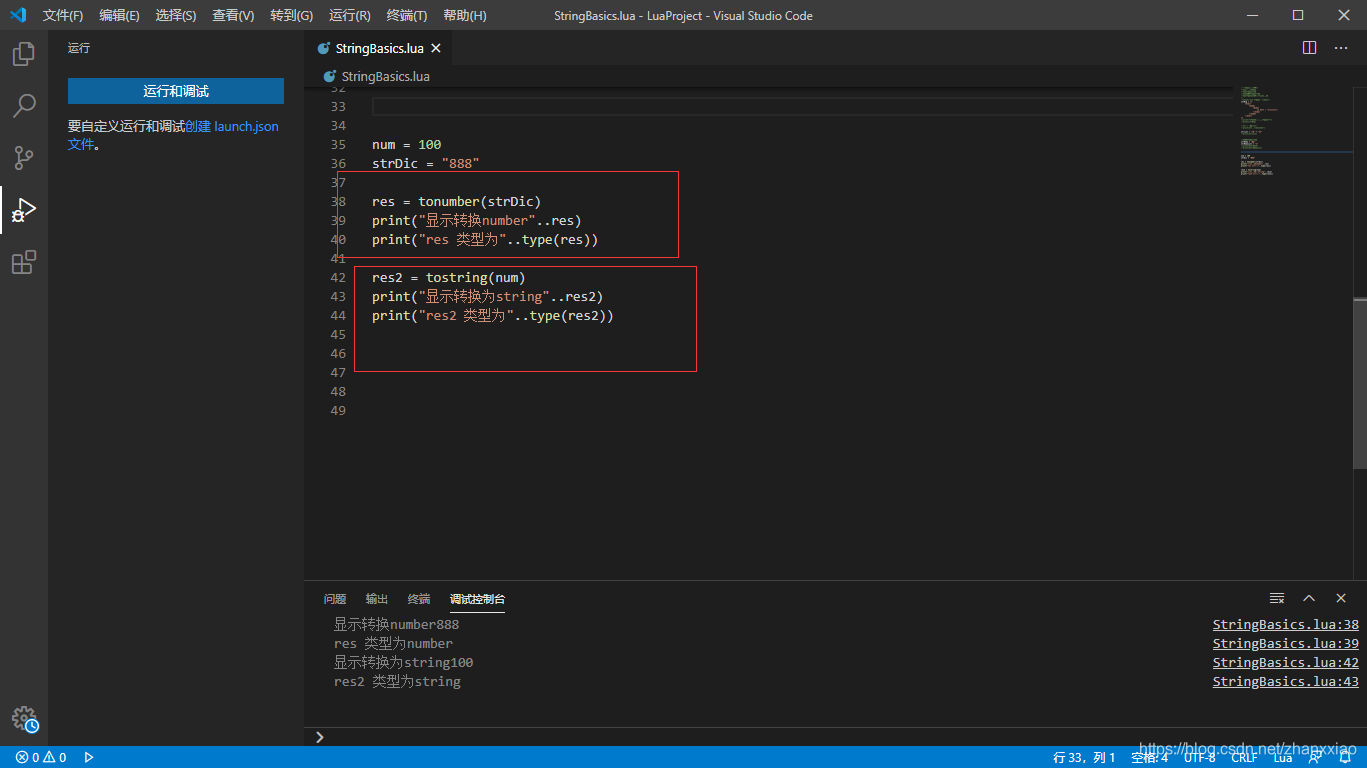Switch to the 问题 panel tab

pos(335,599)
